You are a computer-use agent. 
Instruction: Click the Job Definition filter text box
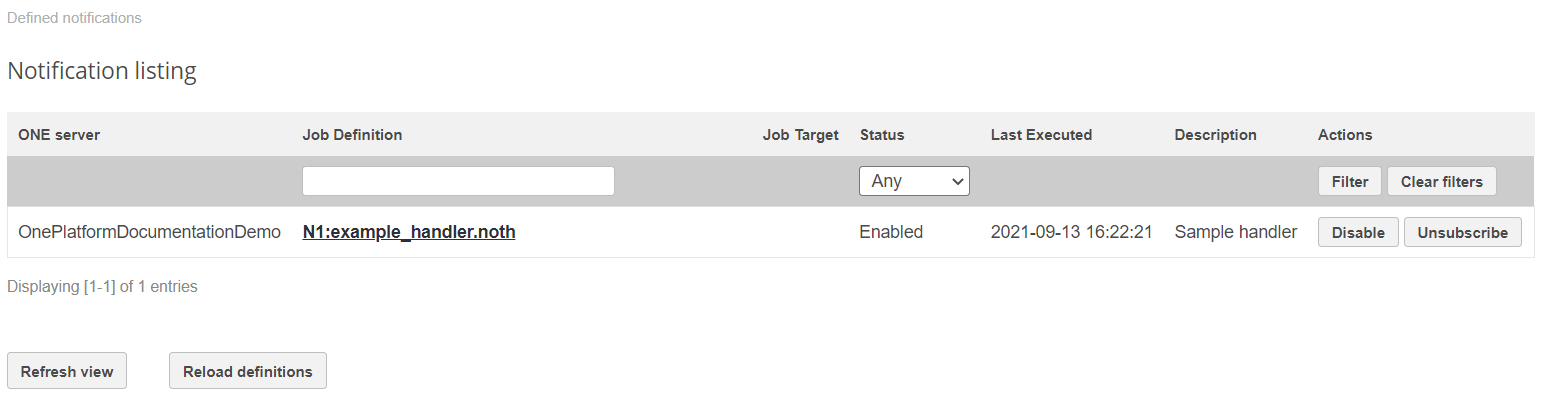[458, 181]
